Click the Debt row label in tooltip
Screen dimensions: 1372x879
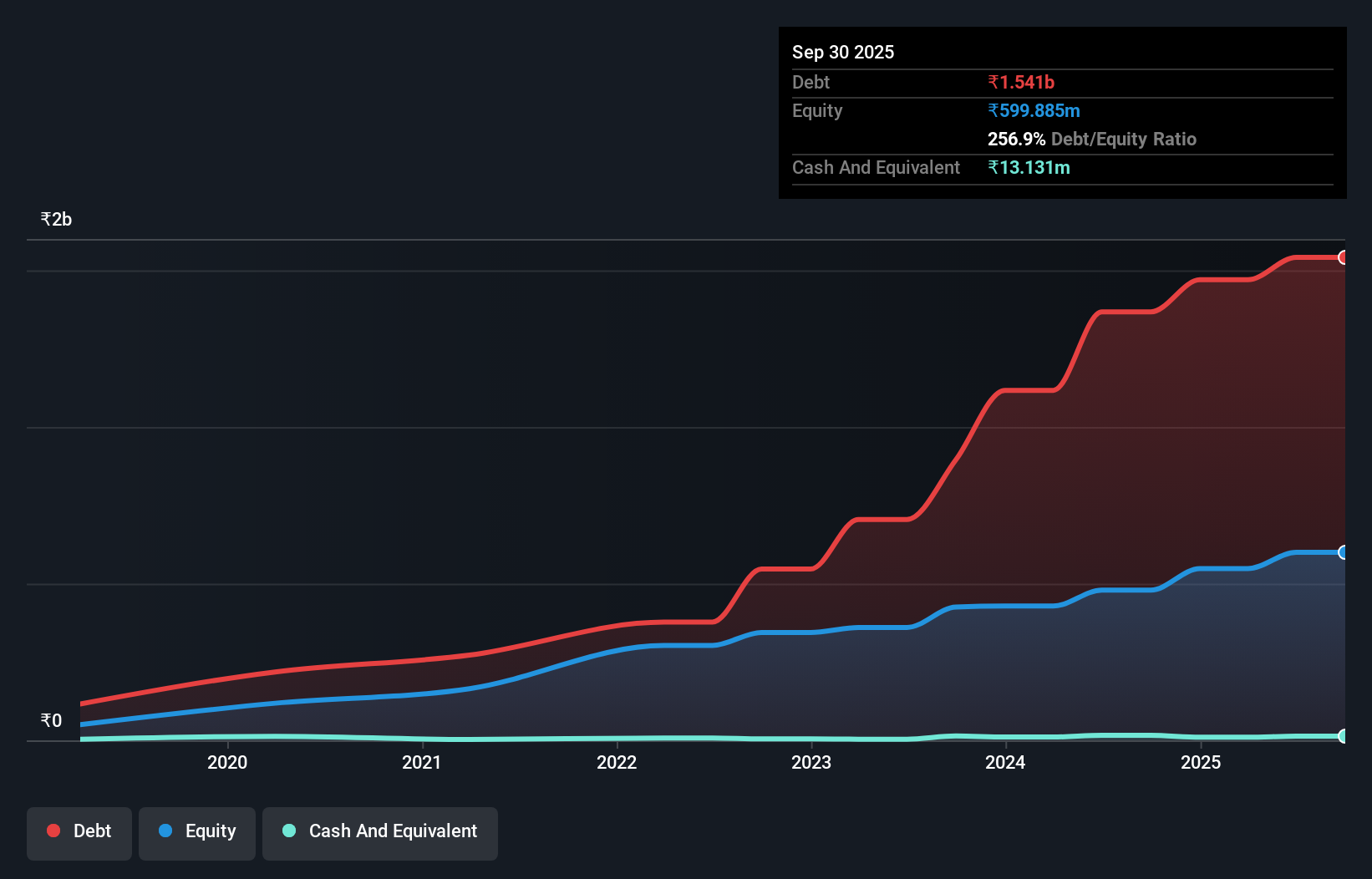click(810, 82)
